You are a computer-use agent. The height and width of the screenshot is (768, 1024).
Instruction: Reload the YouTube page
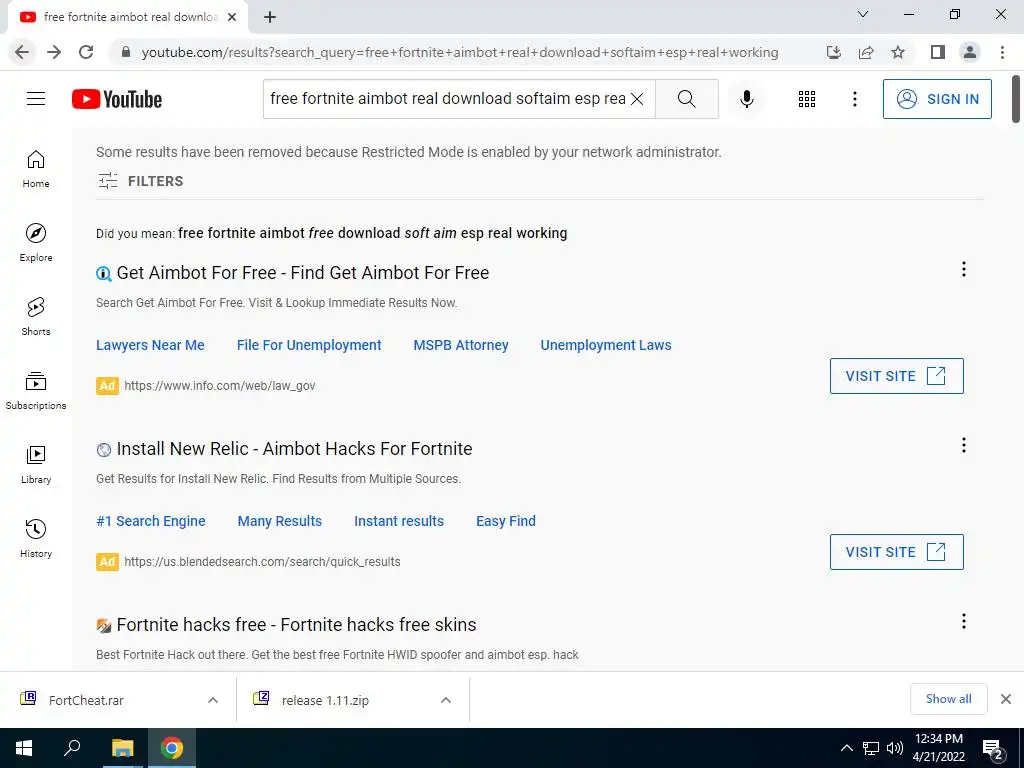[86, 52]
